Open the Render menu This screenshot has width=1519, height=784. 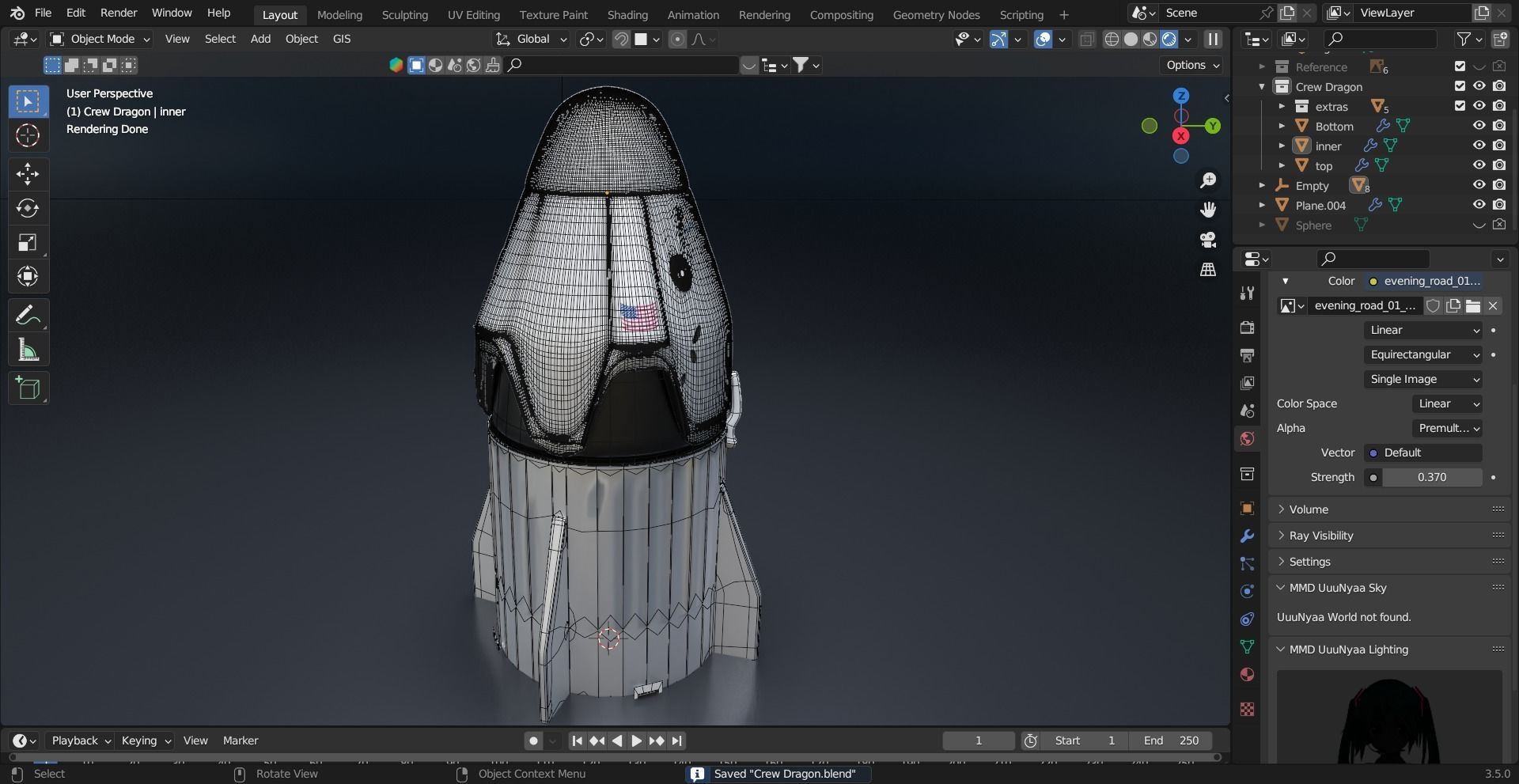[119, 13]
